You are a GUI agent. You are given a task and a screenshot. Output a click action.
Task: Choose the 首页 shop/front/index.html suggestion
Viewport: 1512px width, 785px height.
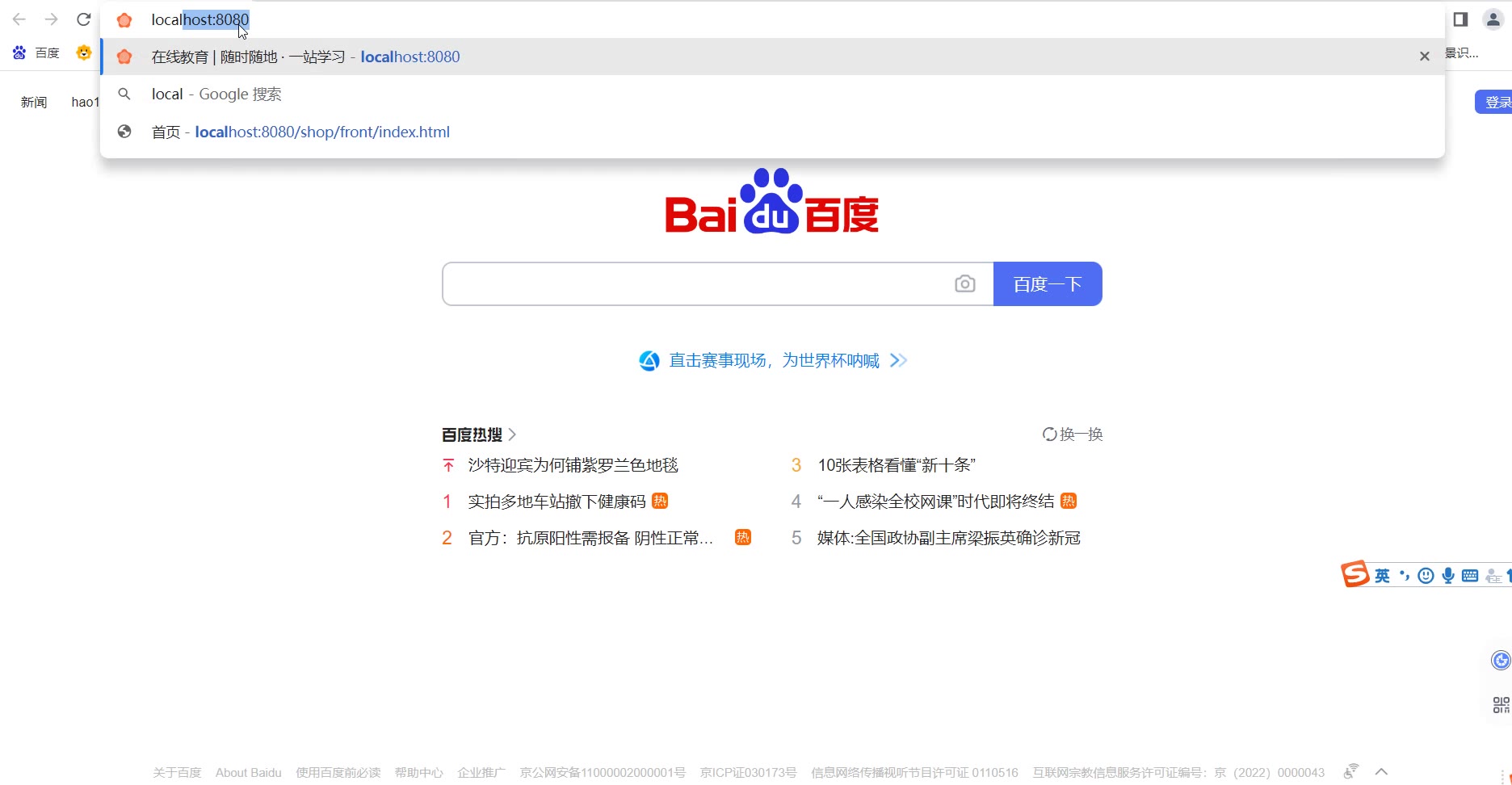coord(772,132)
